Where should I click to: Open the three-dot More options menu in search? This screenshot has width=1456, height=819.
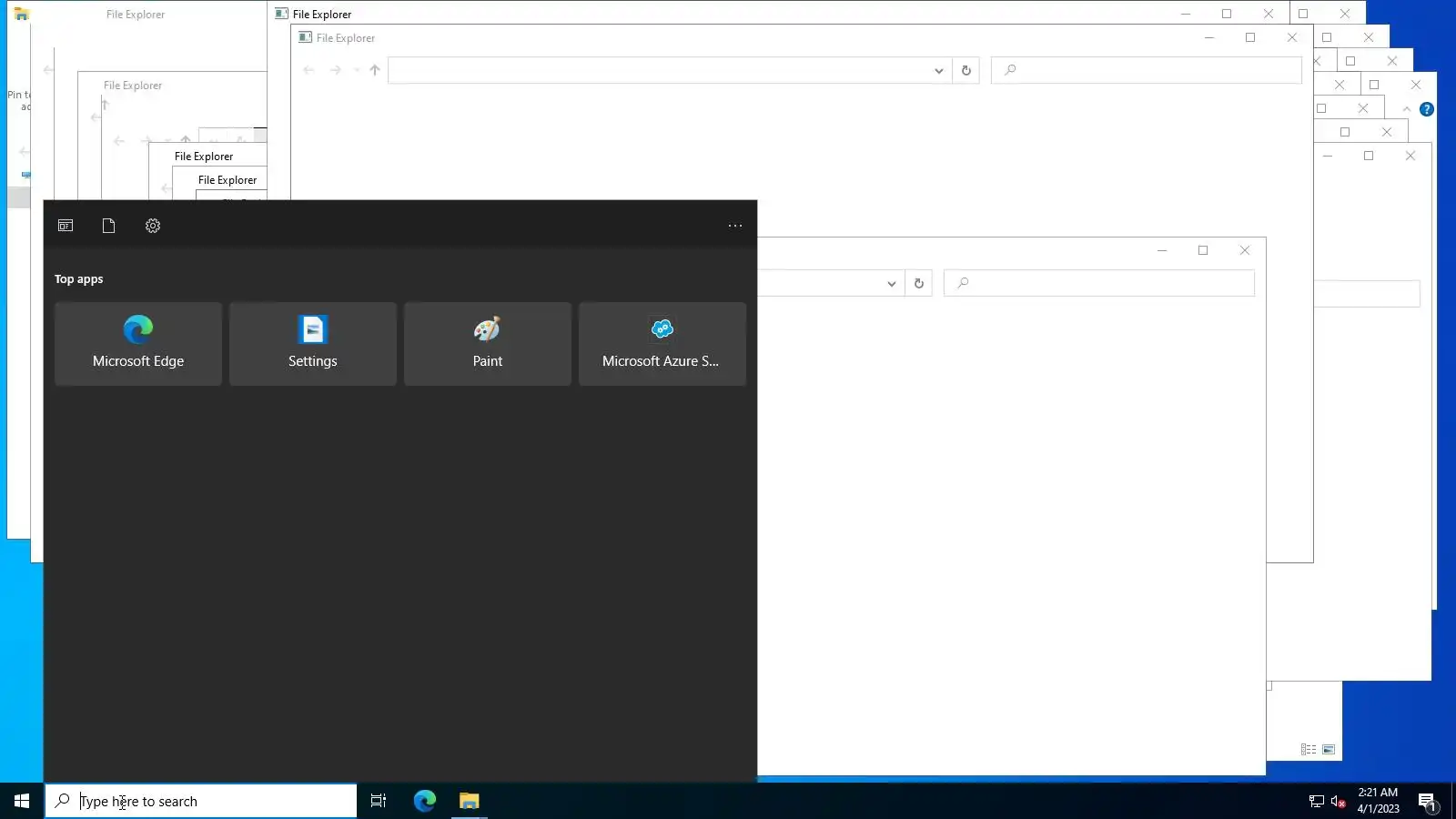(735, 226)
